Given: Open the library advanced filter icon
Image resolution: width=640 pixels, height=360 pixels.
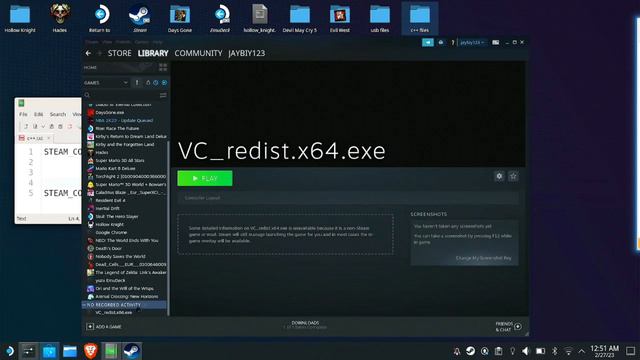Looking at the screenshot, I should [x=163, y=95].
